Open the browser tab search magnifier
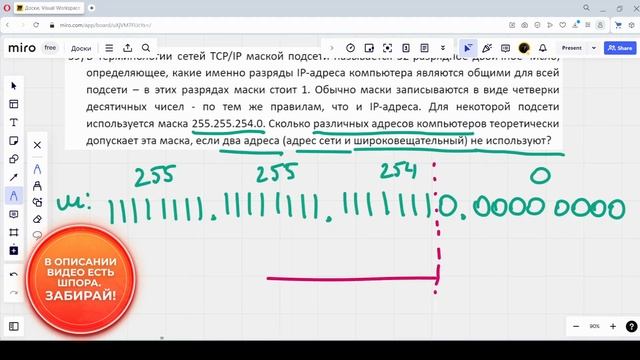This screenshot has height=360, width=640. [x=586, y=8]
